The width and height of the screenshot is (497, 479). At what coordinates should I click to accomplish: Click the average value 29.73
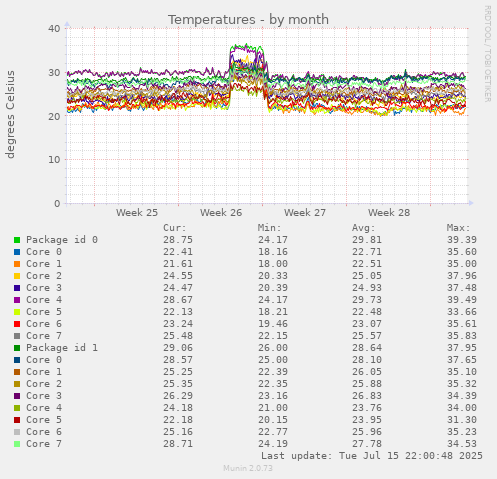pos(367,300)
